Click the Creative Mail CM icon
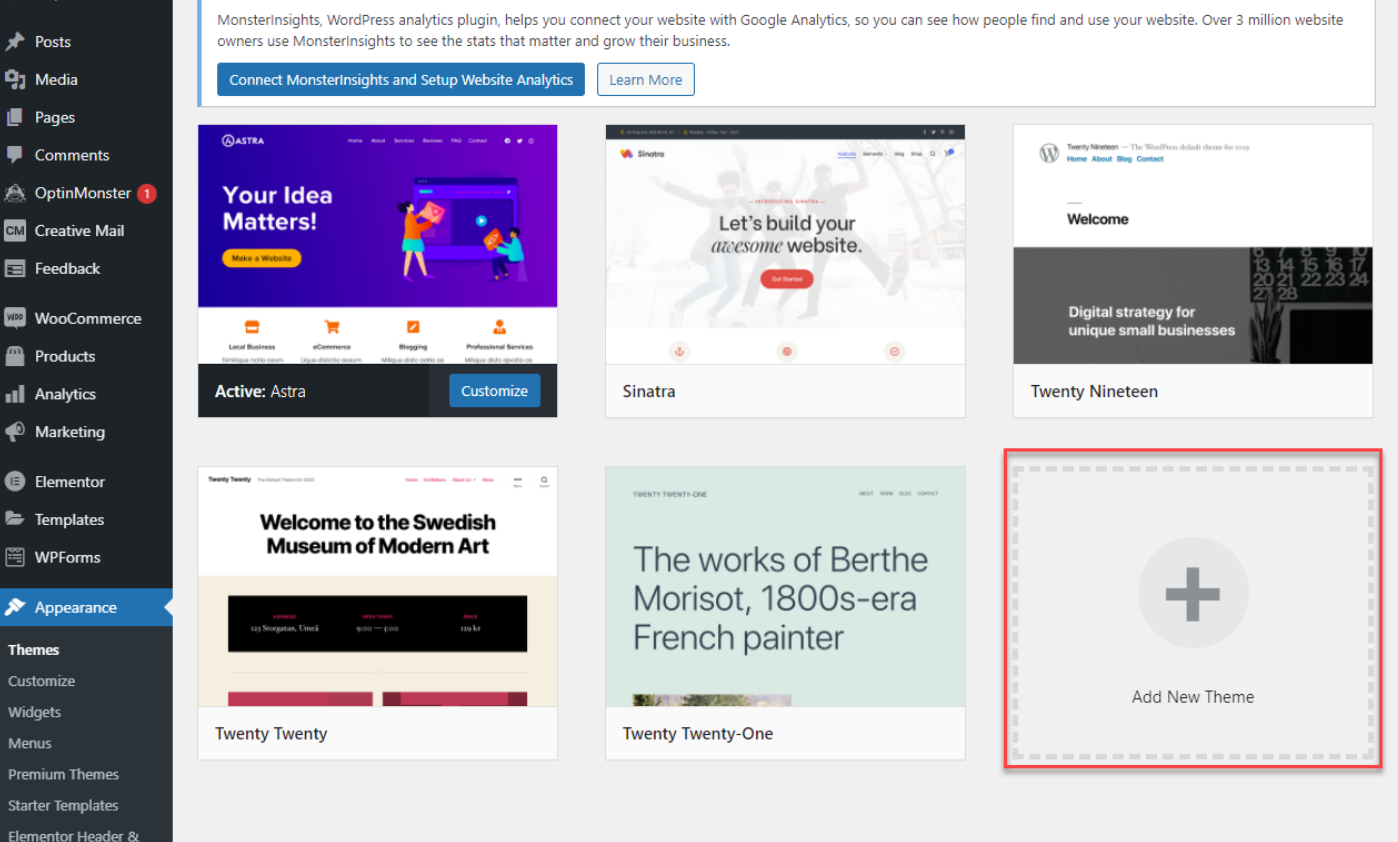 [x=15, y=231]
